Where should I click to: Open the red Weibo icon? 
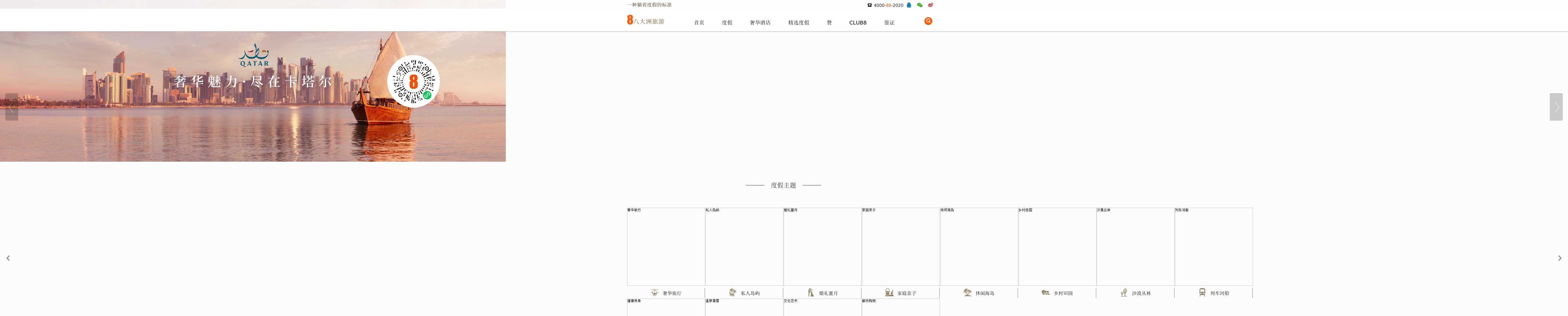tap(930, 5)
